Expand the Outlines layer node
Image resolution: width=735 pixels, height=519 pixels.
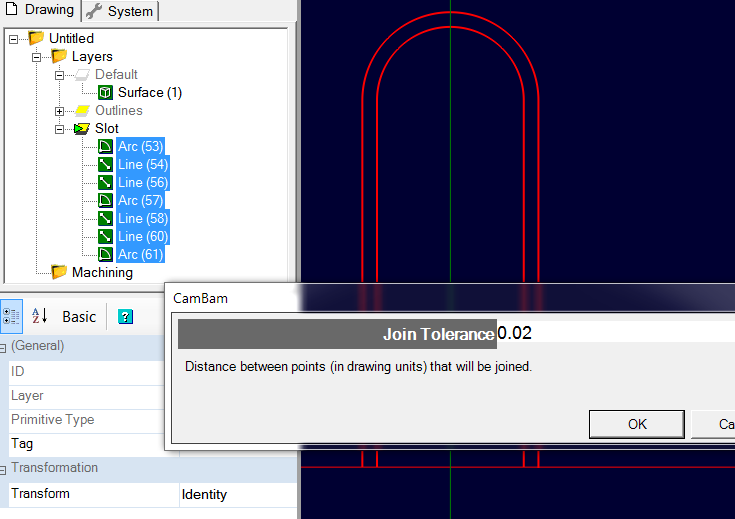59,111
